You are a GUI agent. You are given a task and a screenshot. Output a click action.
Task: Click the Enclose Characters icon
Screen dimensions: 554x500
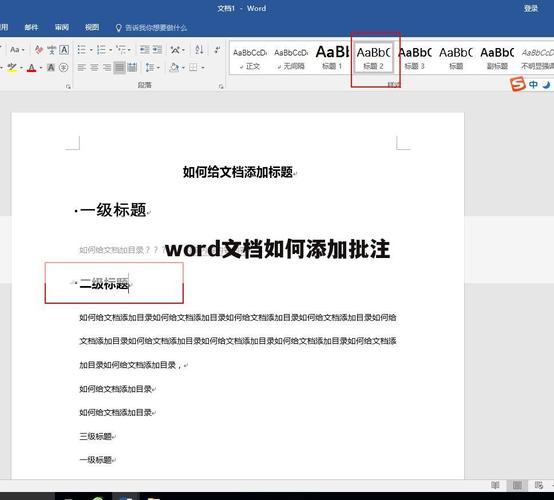(x=64, y=67)
